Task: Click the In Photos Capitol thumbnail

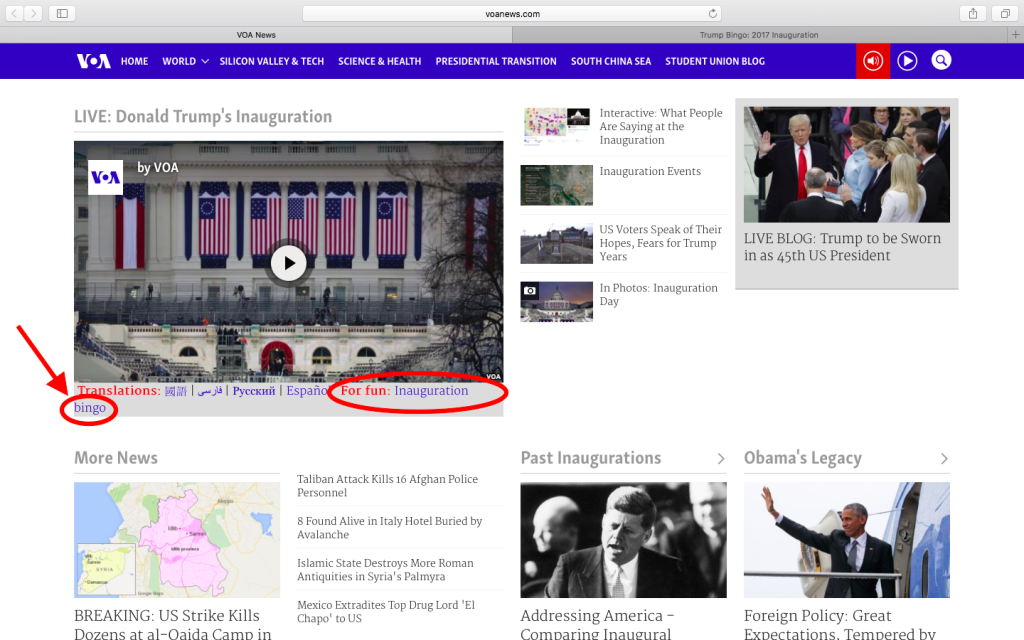Action: [556, 302]
